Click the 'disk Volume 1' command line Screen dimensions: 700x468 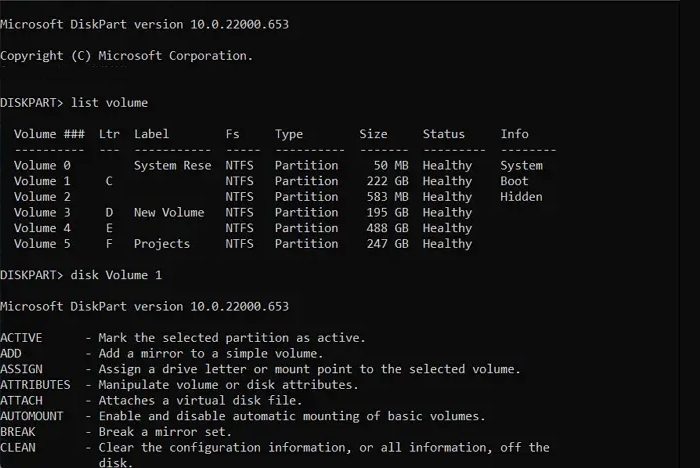tap(116, 275)
